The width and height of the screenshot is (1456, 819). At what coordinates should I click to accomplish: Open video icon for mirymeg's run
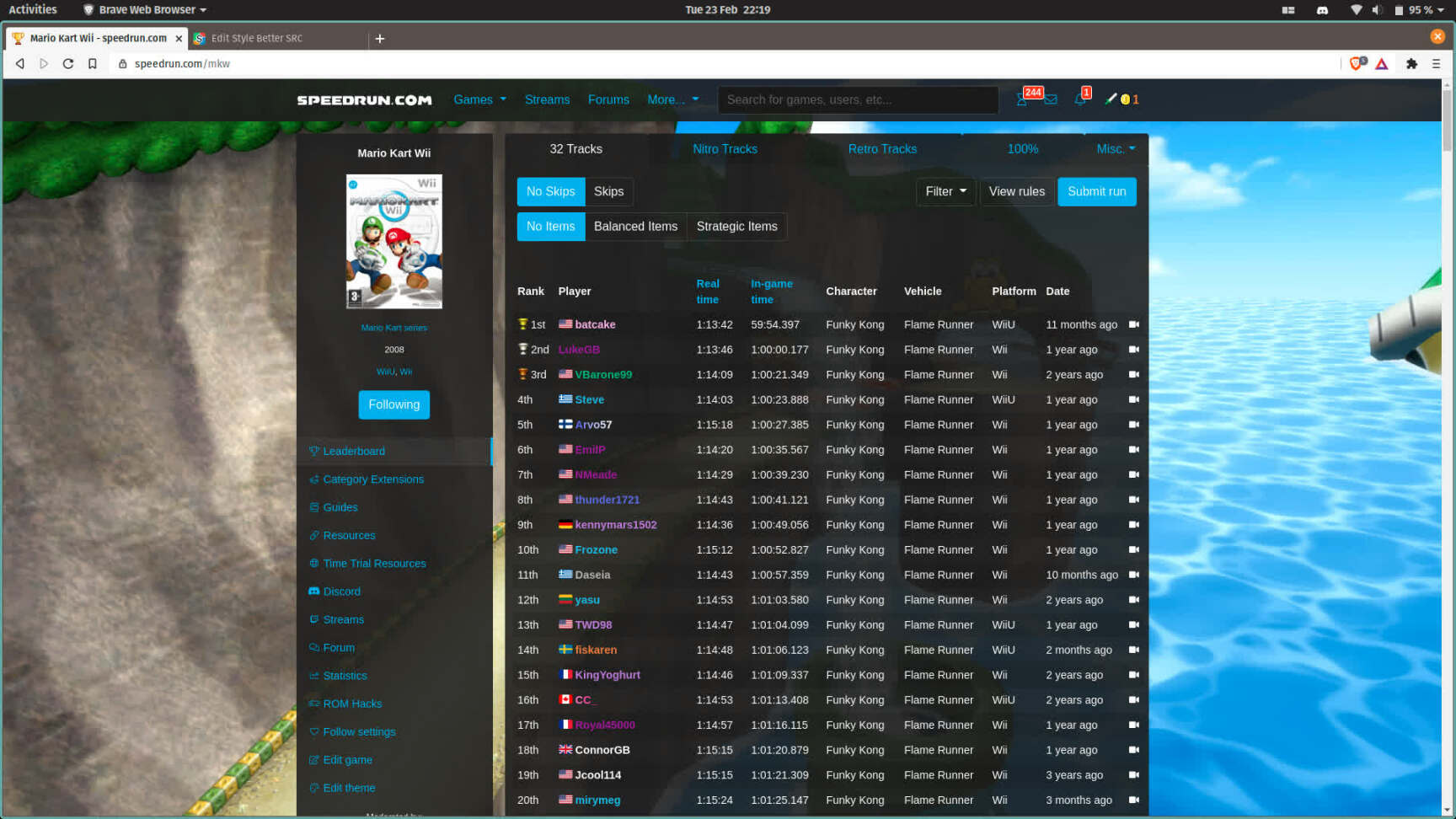[x=1133, y=800]
